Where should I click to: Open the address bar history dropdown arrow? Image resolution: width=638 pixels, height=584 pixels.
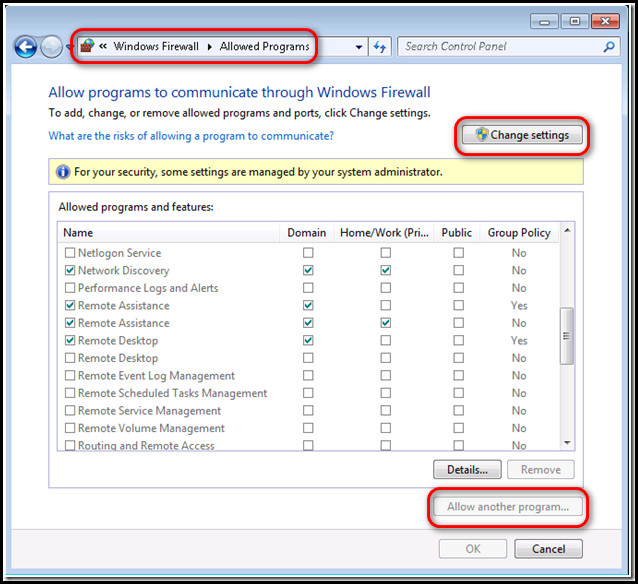coord(358,47)
